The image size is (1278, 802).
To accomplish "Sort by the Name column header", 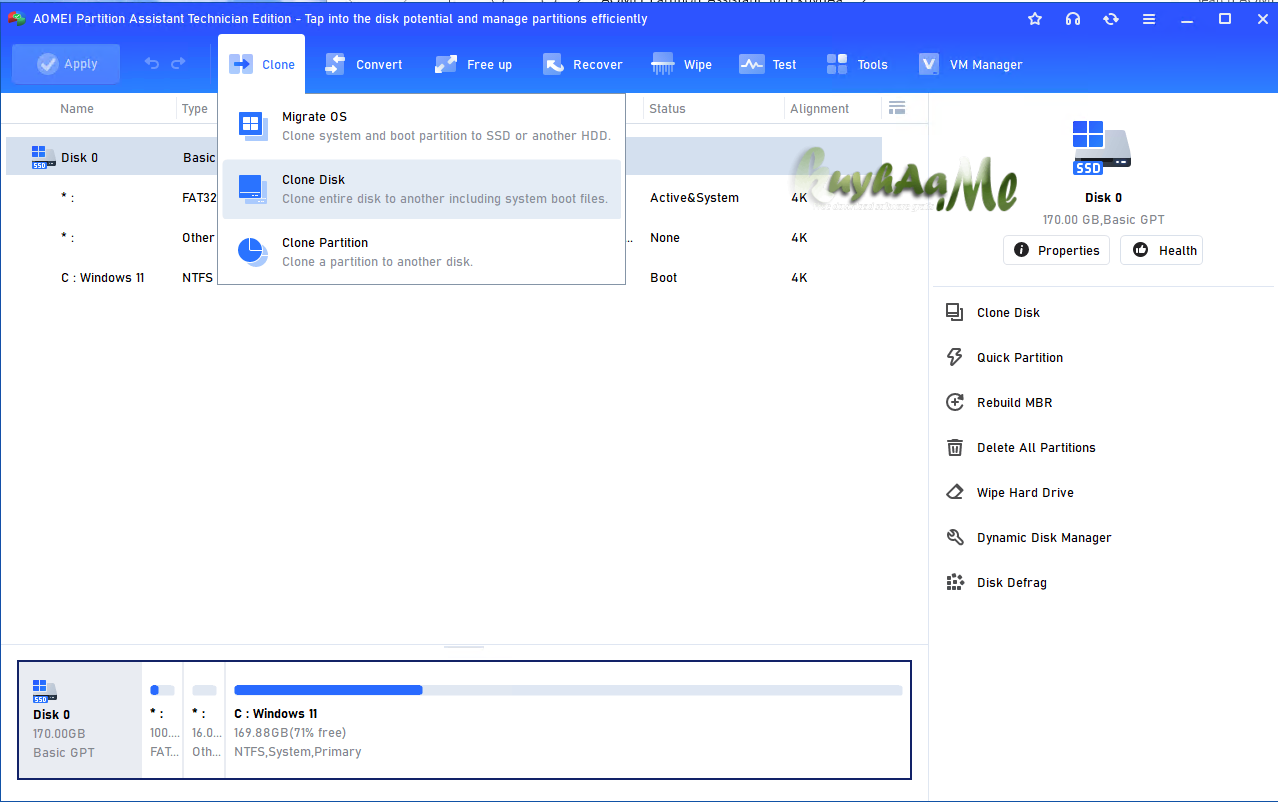I will 77,108.
